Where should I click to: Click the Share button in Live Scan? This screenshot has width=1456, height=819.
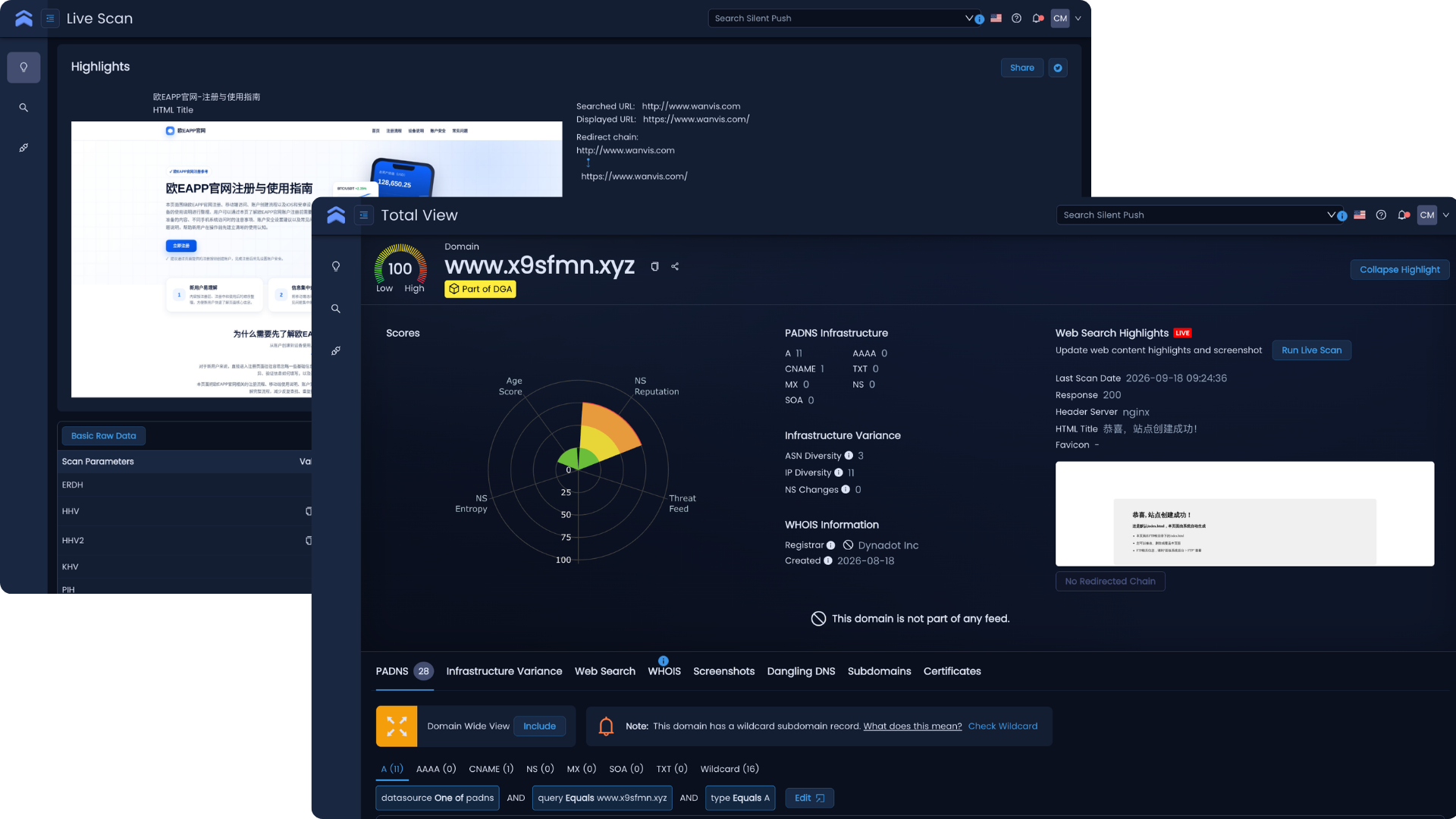[x=1021, y=67]
